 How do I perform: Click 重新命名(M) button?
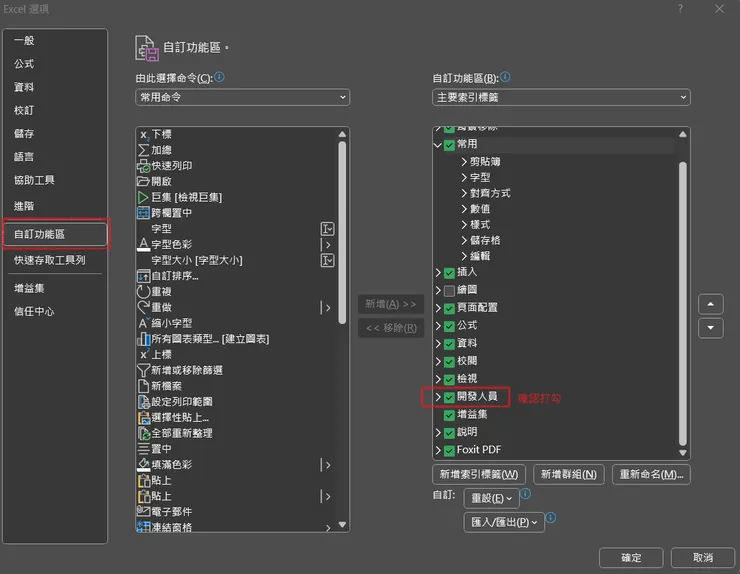click(651, 474)
